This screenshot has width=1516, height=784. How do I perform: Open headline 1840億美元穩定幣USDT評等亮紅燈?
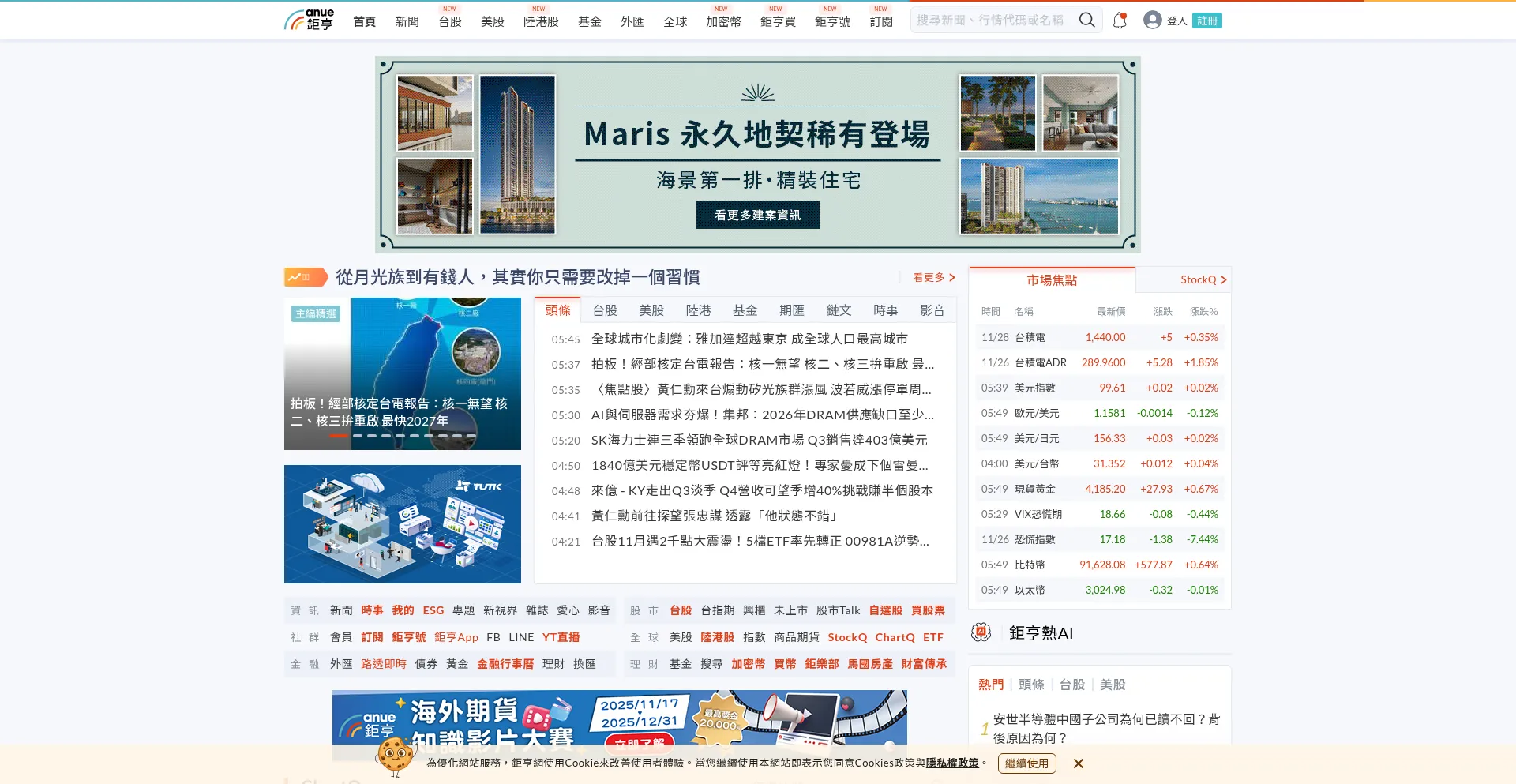(x=760, y=465)
